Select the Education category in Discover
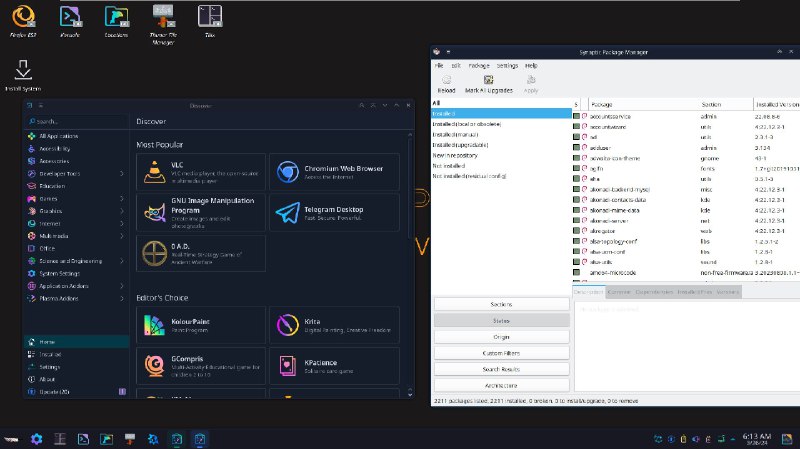 (x=77, y=186)
